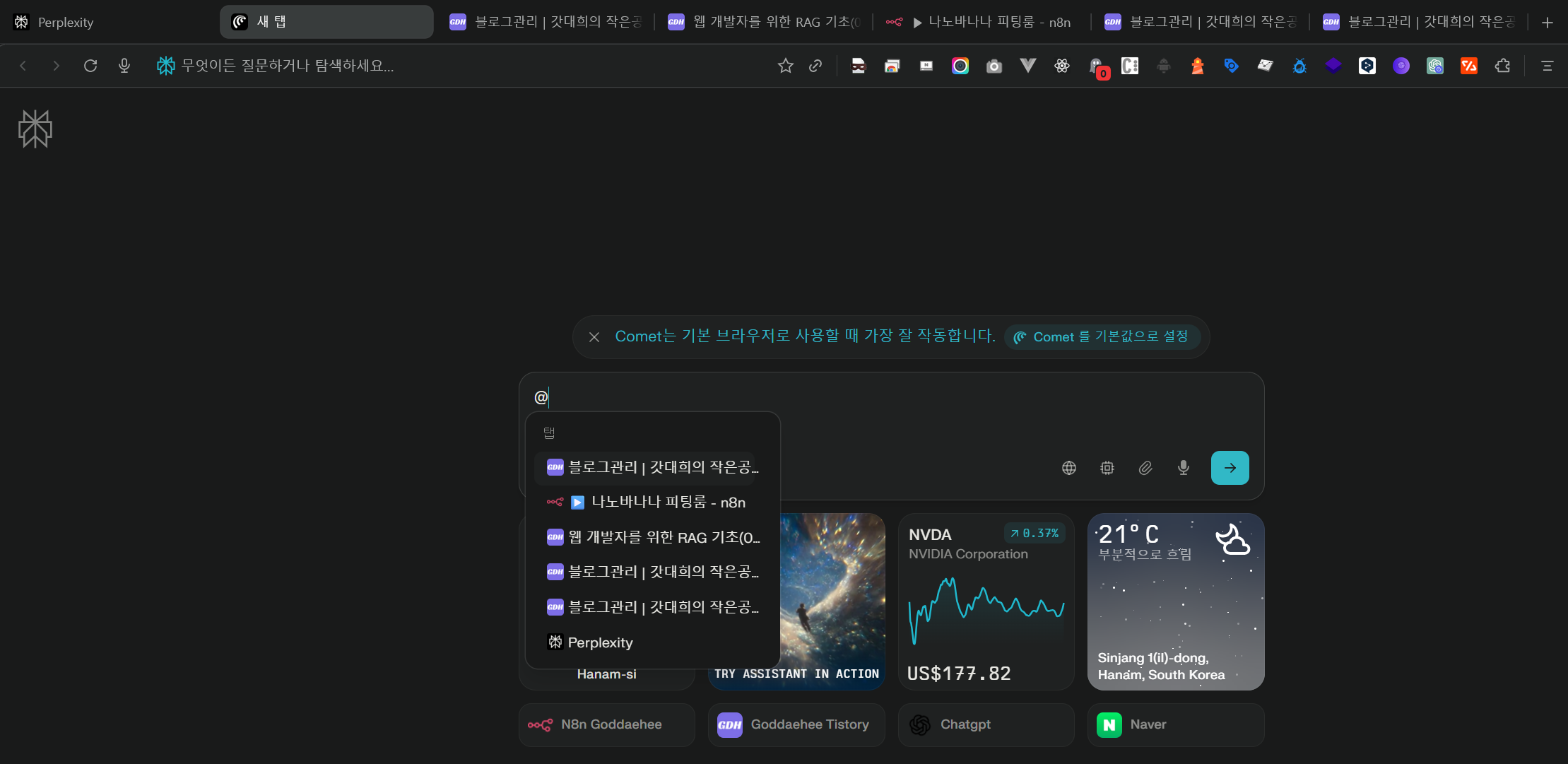The height and width of the screenshot is (764, 1568).
Task: Dismiss the Comet default browser banner
Action: 594,337
